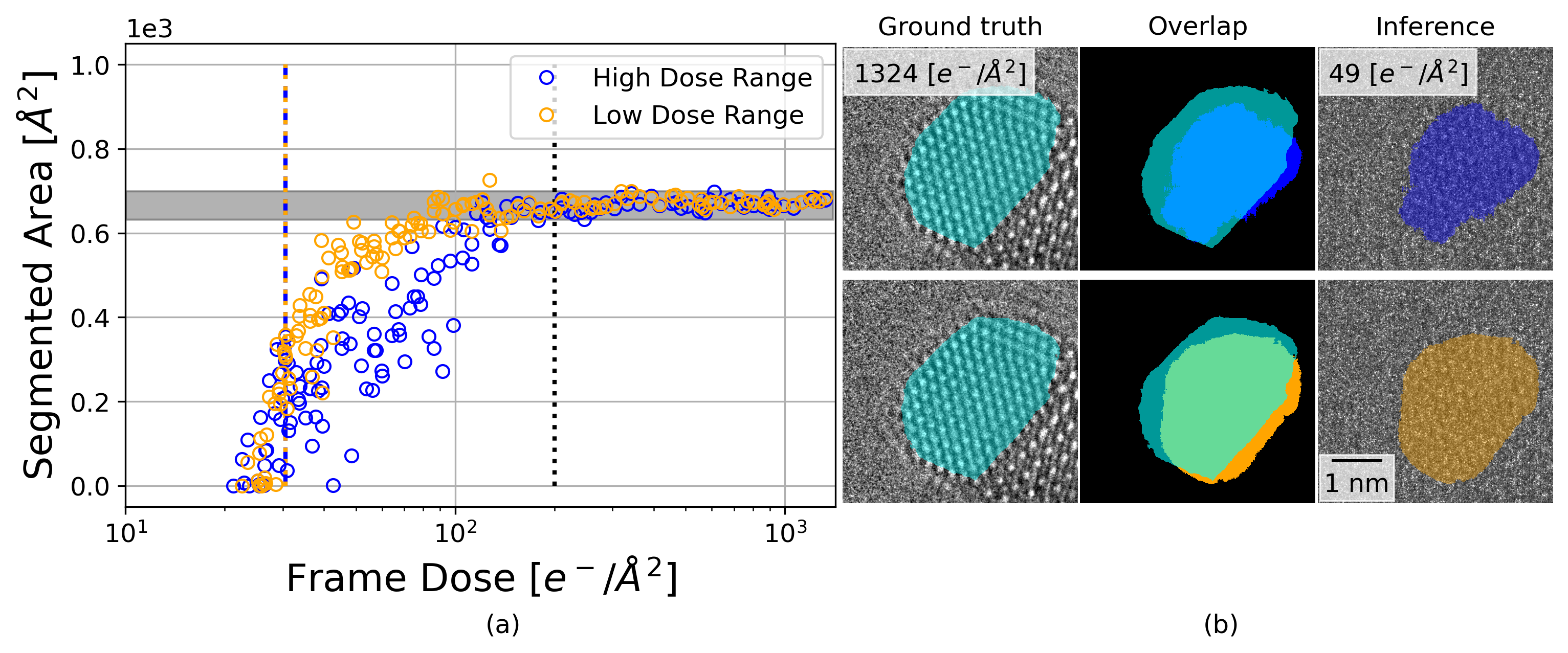Click the 49 dose label box
1568x653 pixels.
tap(1398, 73)
